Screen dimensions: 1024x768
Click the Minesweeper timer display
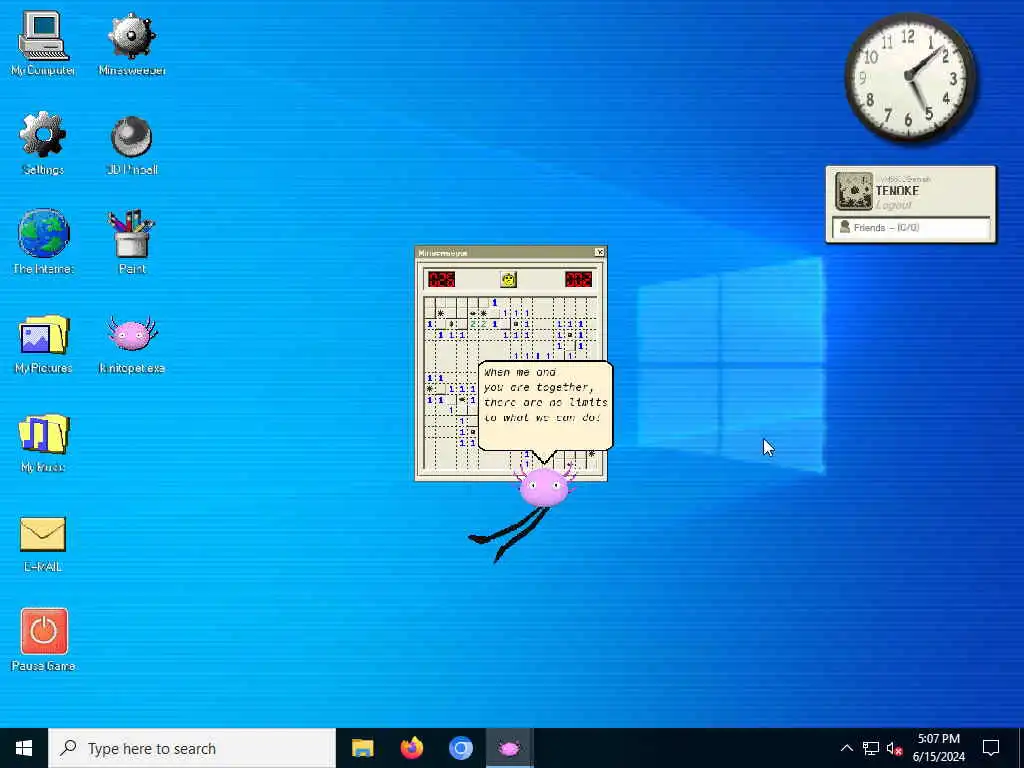point(578,280)
